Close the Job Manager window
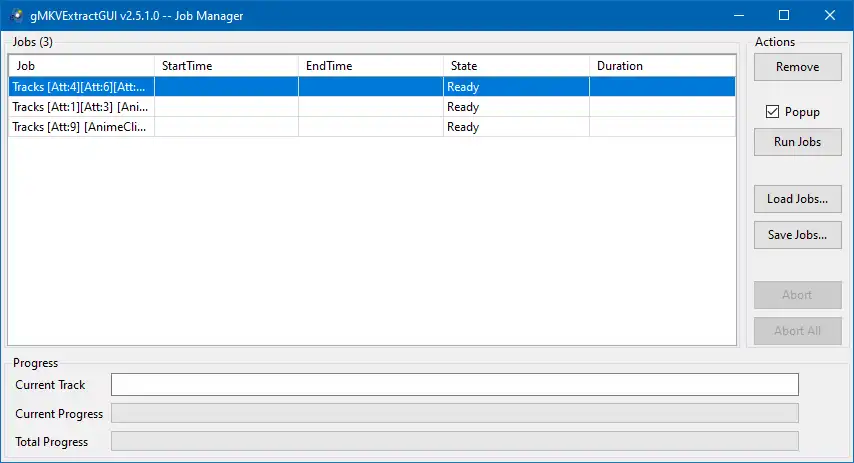Viewport: 854px width, 463px height. click(x=829, y=15)
